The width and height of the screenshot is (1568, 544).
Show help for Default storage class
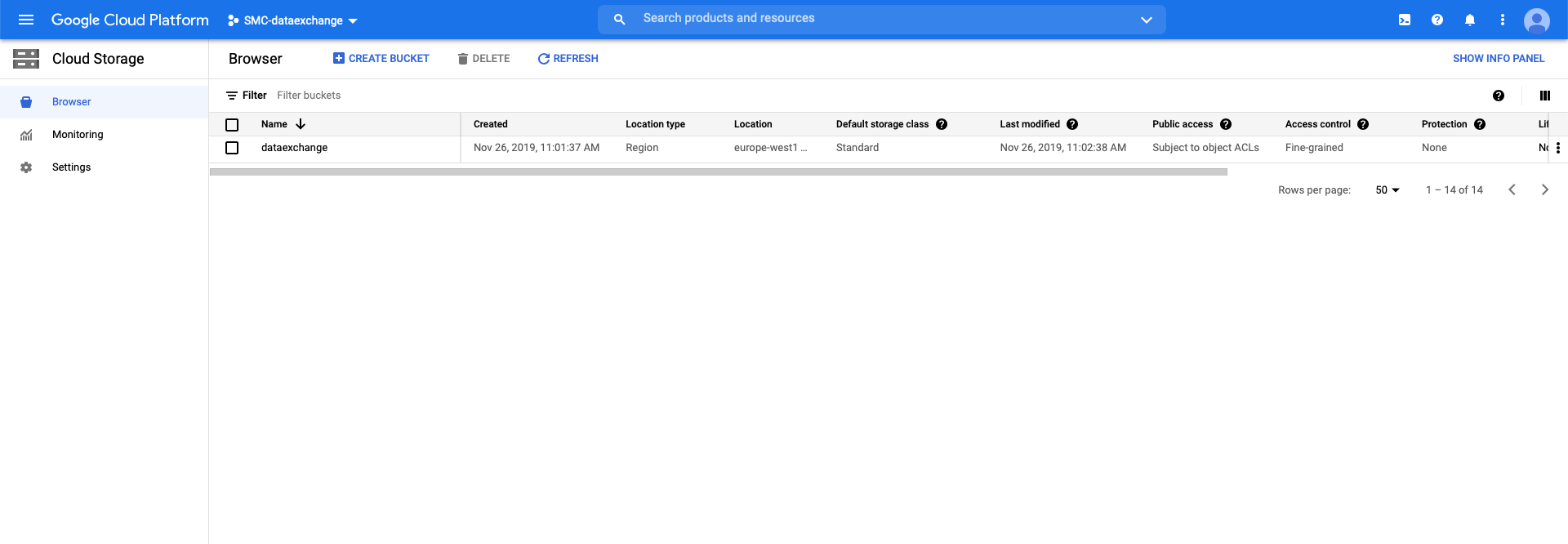942,124
